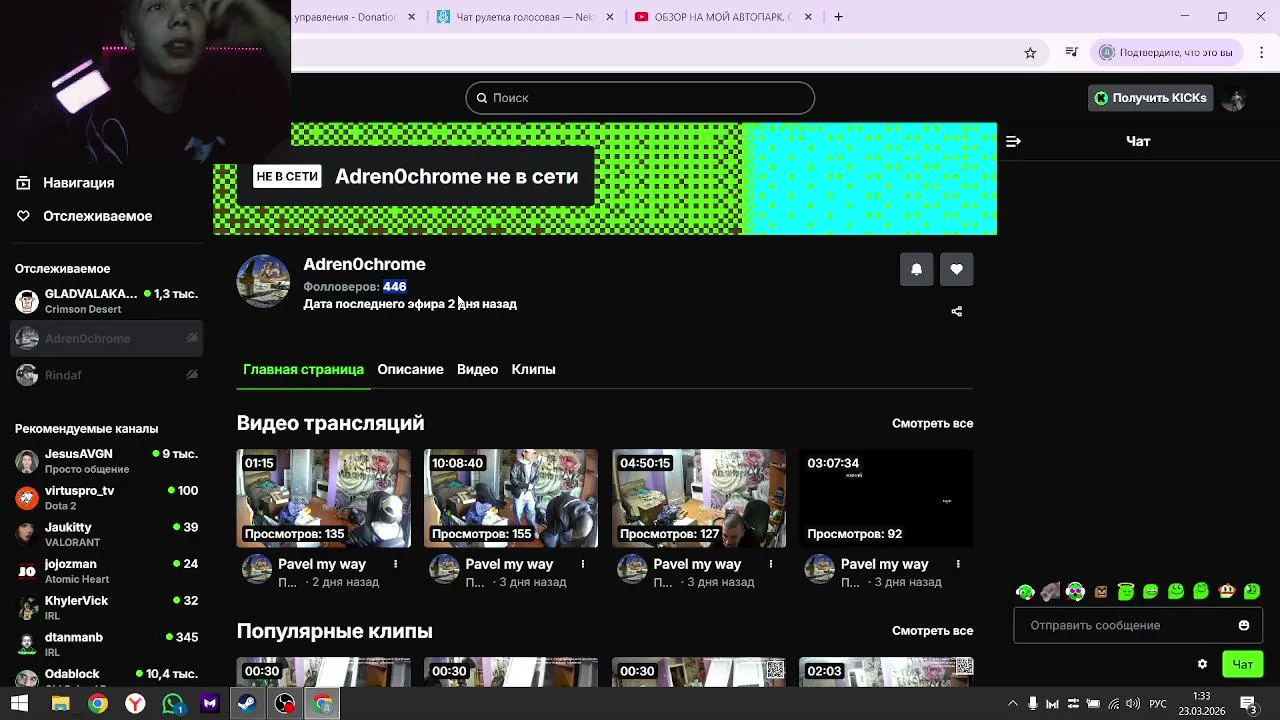Click the search input field
1280x720 pixels.
pyautogui.click(x=640, y=98)
